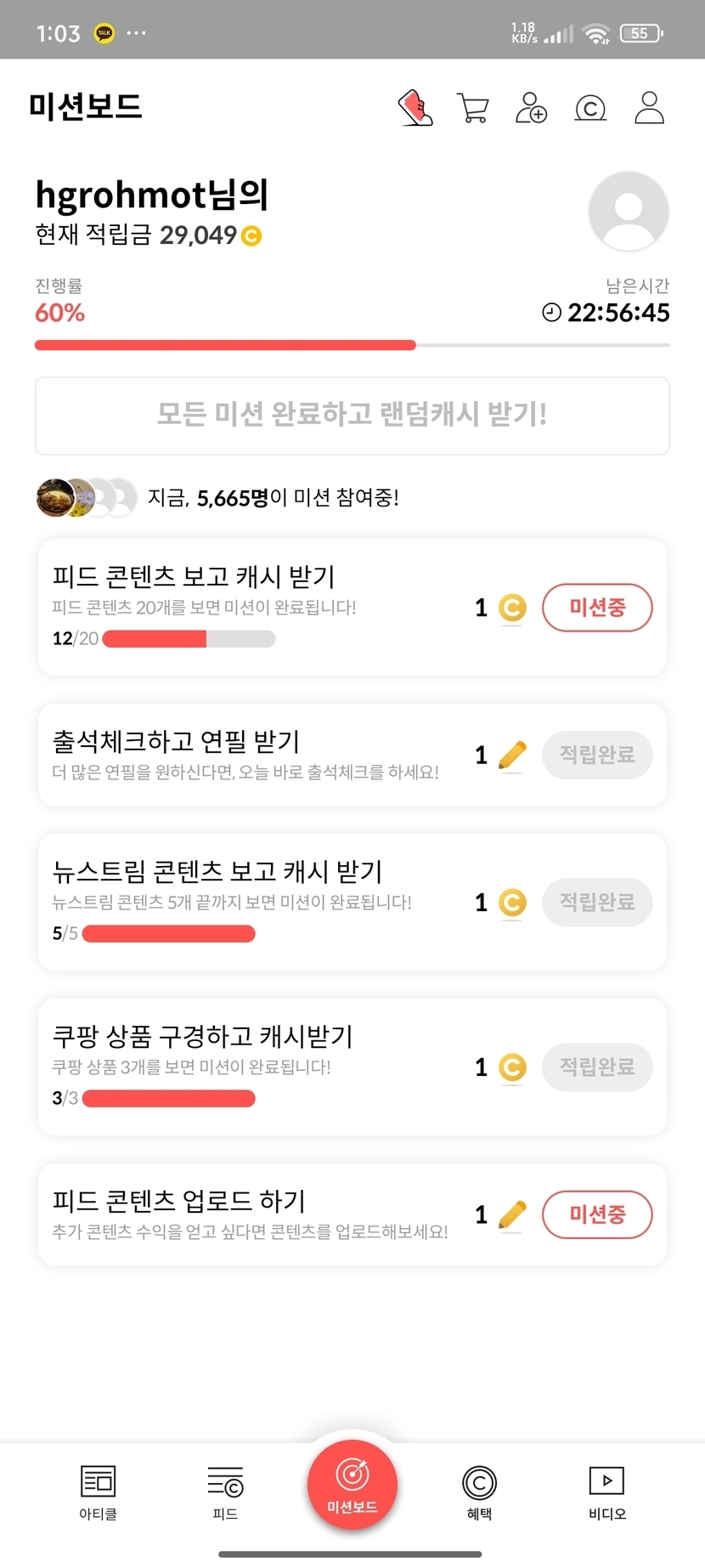The width and height of the screenshot is (705, 1568).
Task: Tap 미션중 button for 피드 콘텐츠 업로드 하기
Action: 597,1214
